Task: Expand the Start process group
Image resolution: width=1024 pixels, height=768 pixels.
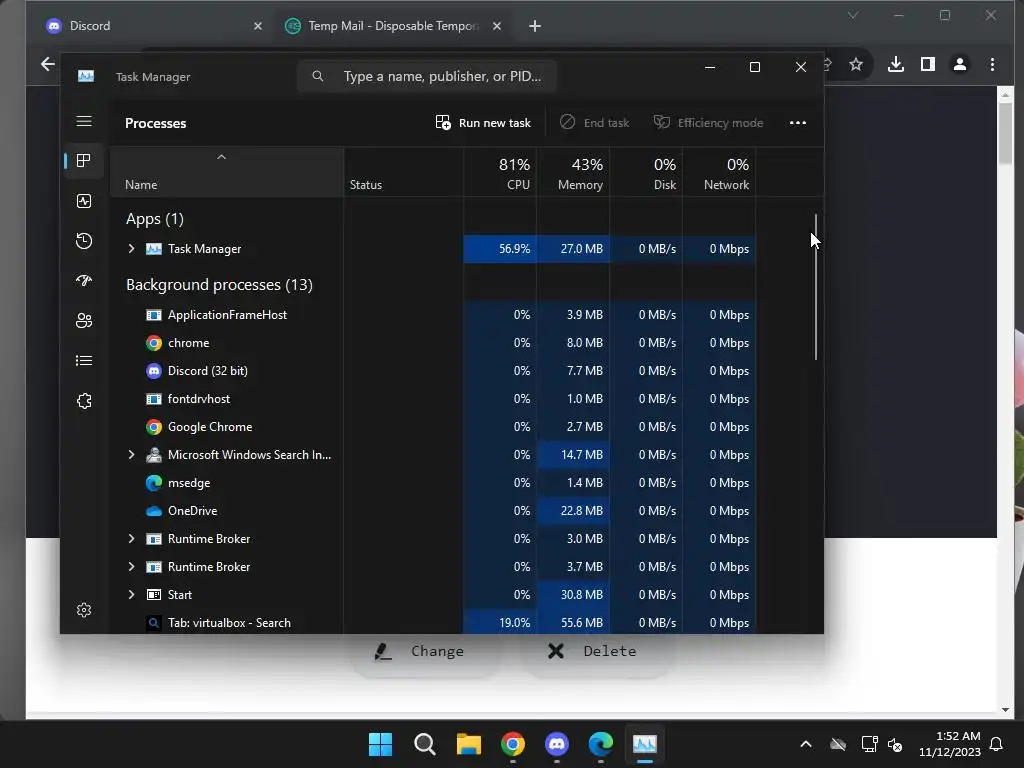Action: (131, 595)
